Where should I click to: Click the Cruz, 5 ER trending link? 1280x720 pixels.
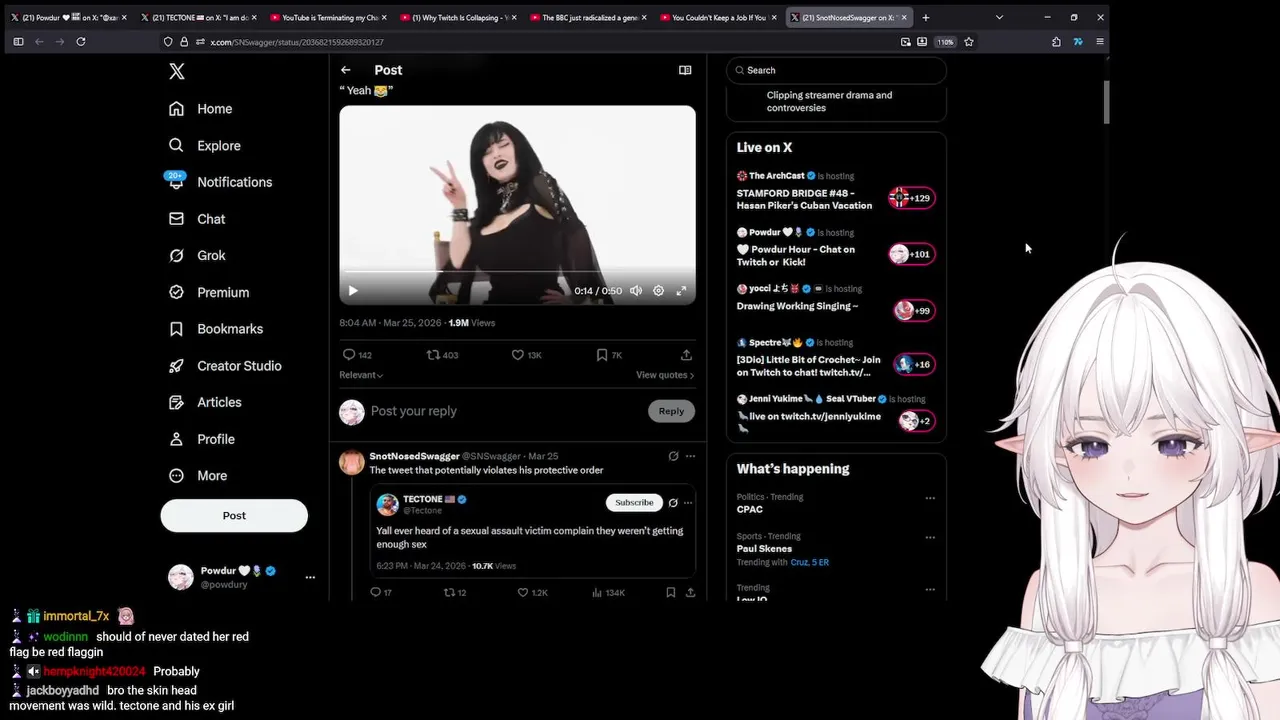(810, 563)
